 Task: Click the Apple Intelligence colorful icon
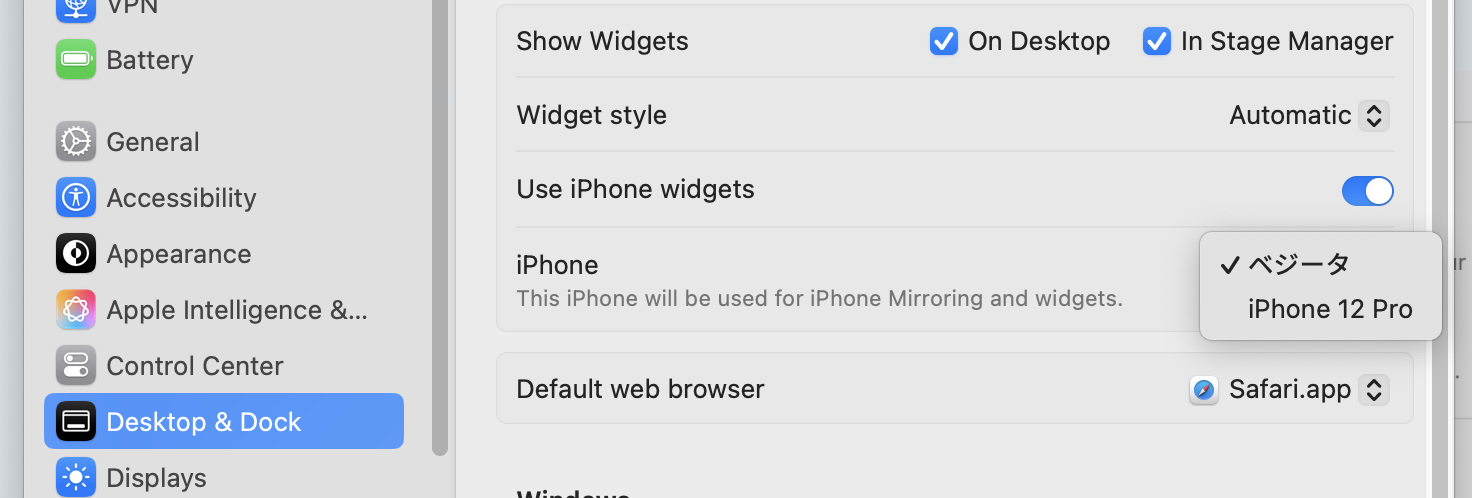[76, 310]
